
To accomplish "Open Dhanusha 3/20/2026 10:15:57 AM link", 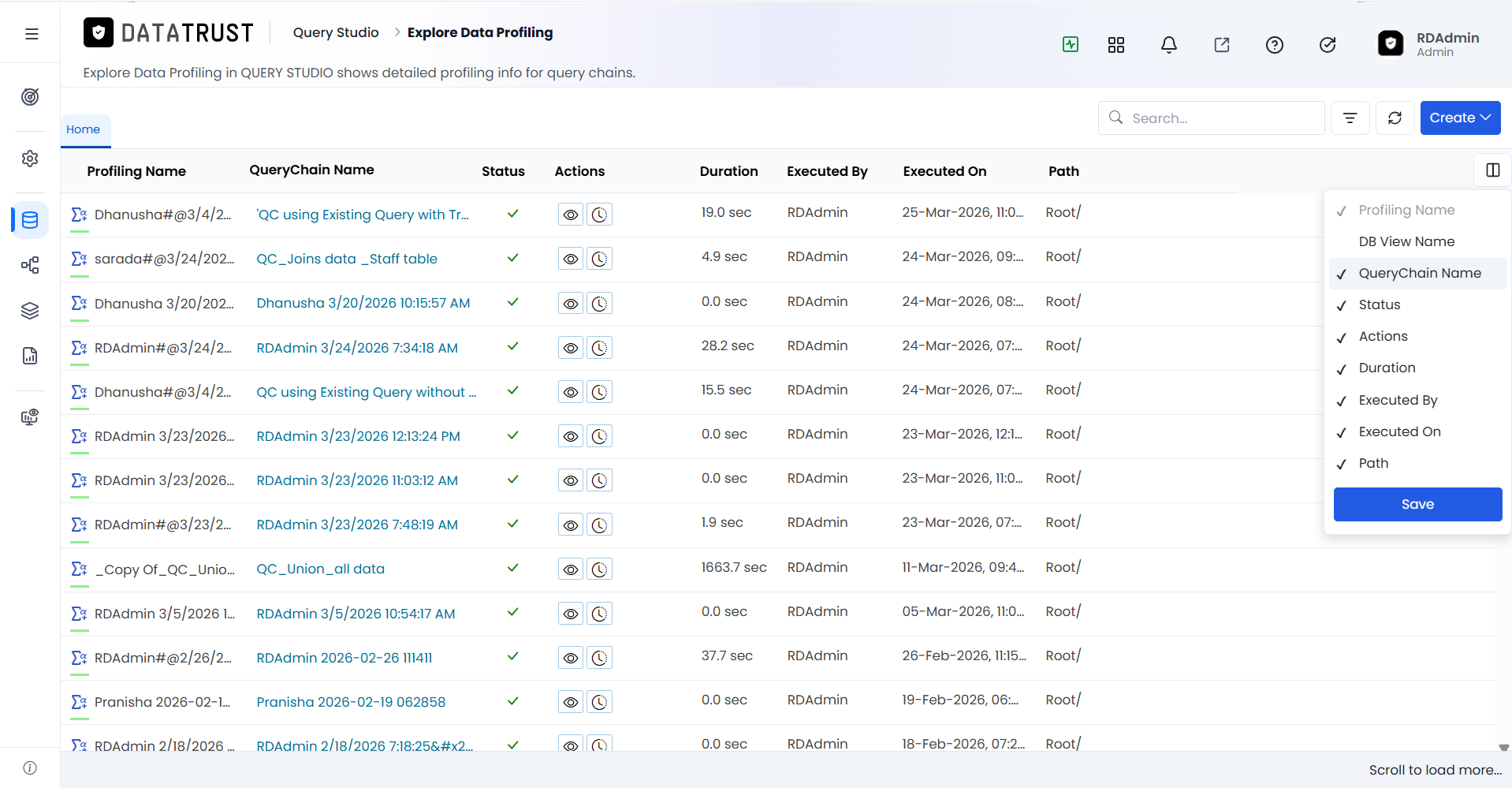I will pos(363,303).
